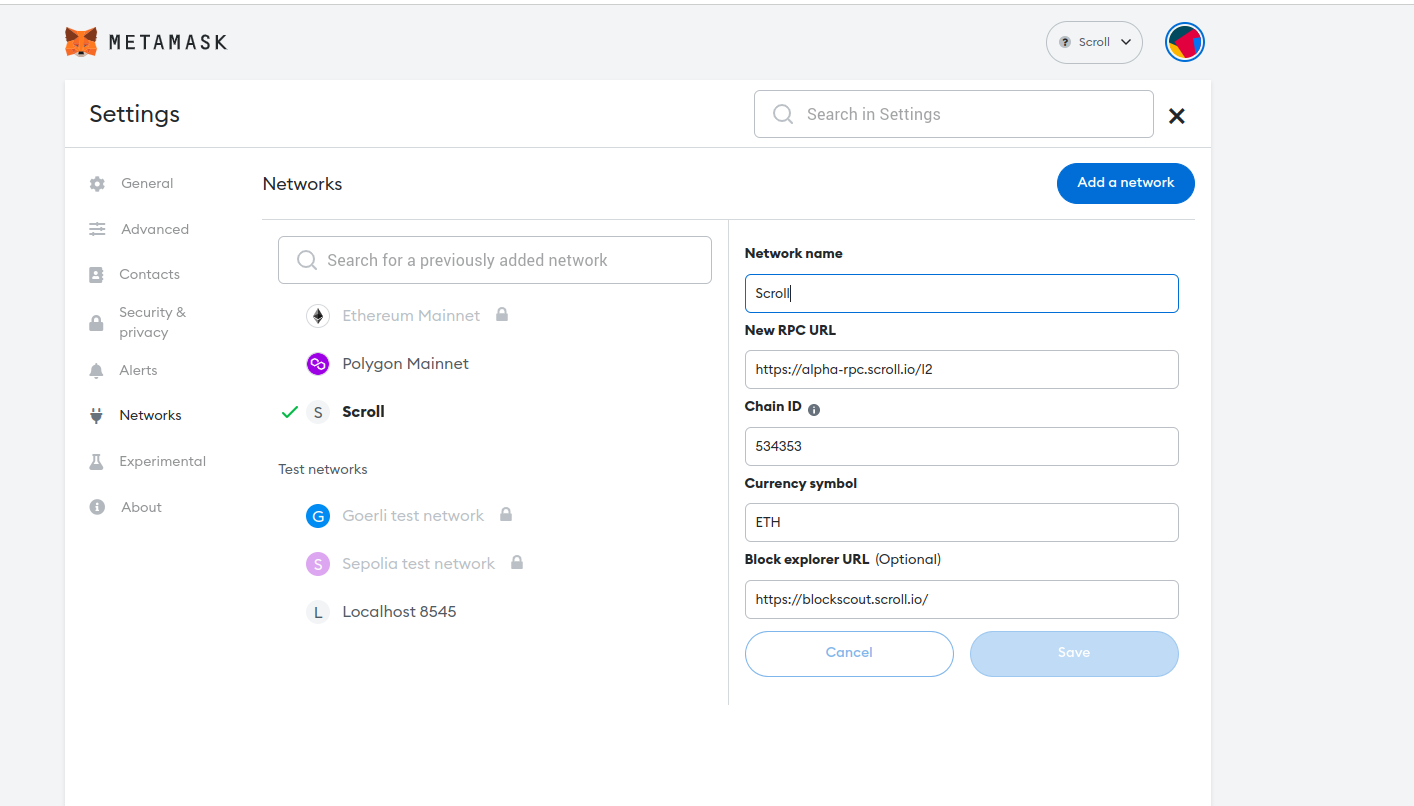
Task: Click the Contacts address book icon
Action: (x=96, y=274)
